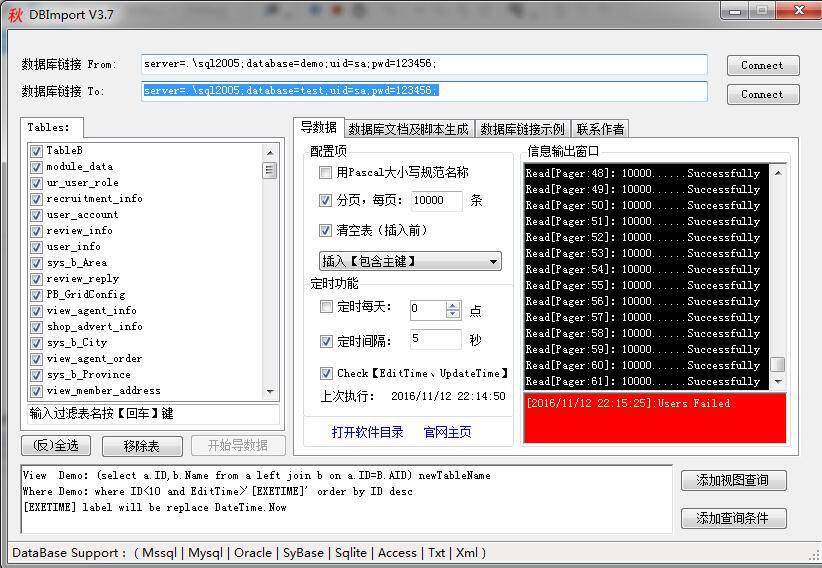Click Connect for the To database
Viewport: 822px width, 568px height.
click(763, 94)
